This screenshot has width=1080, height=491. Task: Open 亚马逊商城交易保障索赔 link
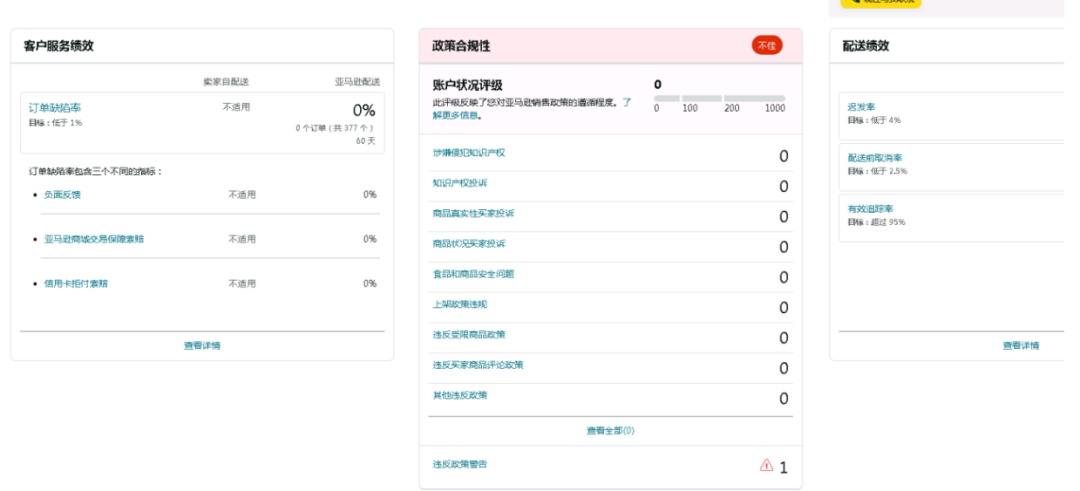[94, 239]
